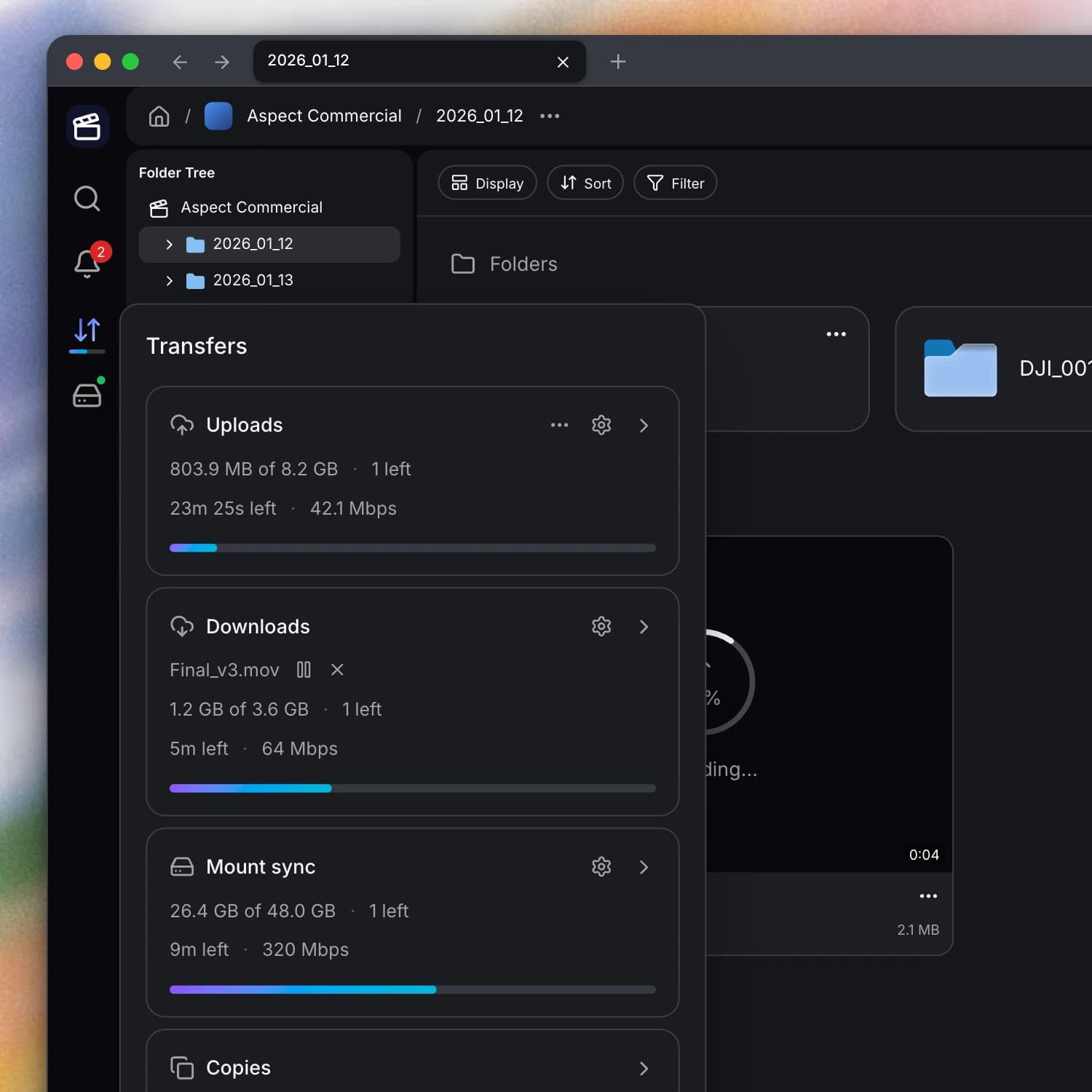
Task: Click the 2026_01_12 breadcrumb
Action: tap(480, 116)
